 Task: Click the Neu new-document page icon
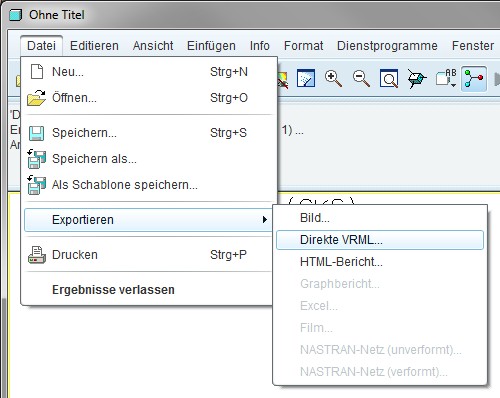pos(37,72)
